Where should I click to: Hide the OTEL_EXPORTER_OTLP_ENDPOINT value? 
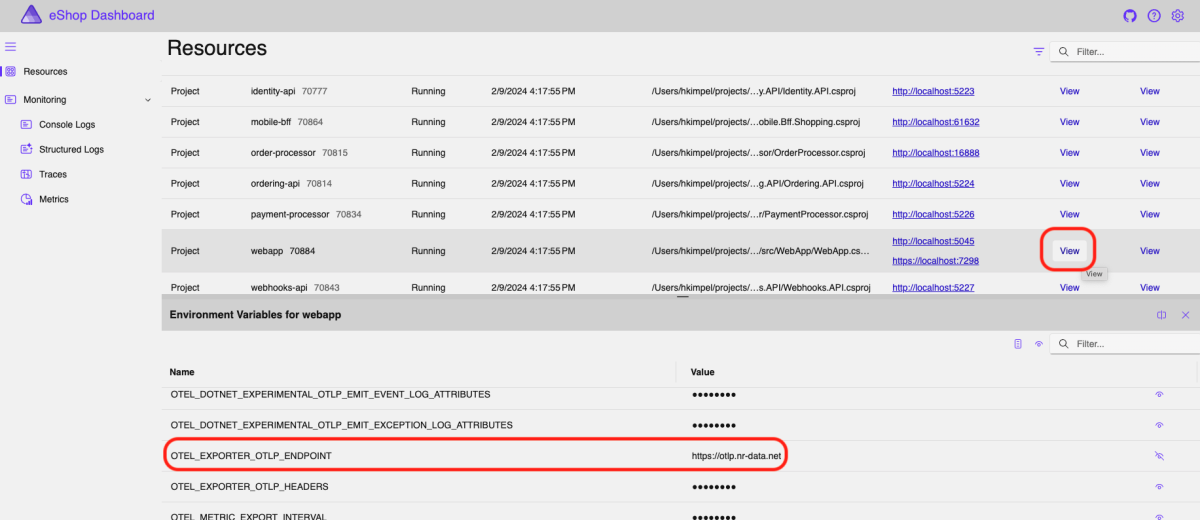pos(1159,456)
